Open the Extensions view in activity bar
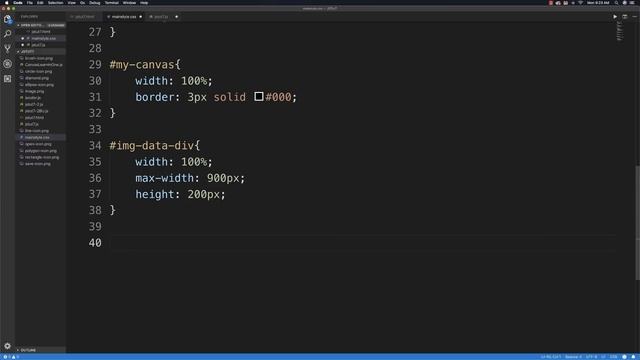This screenshot has width=640, height=360. 7,78
